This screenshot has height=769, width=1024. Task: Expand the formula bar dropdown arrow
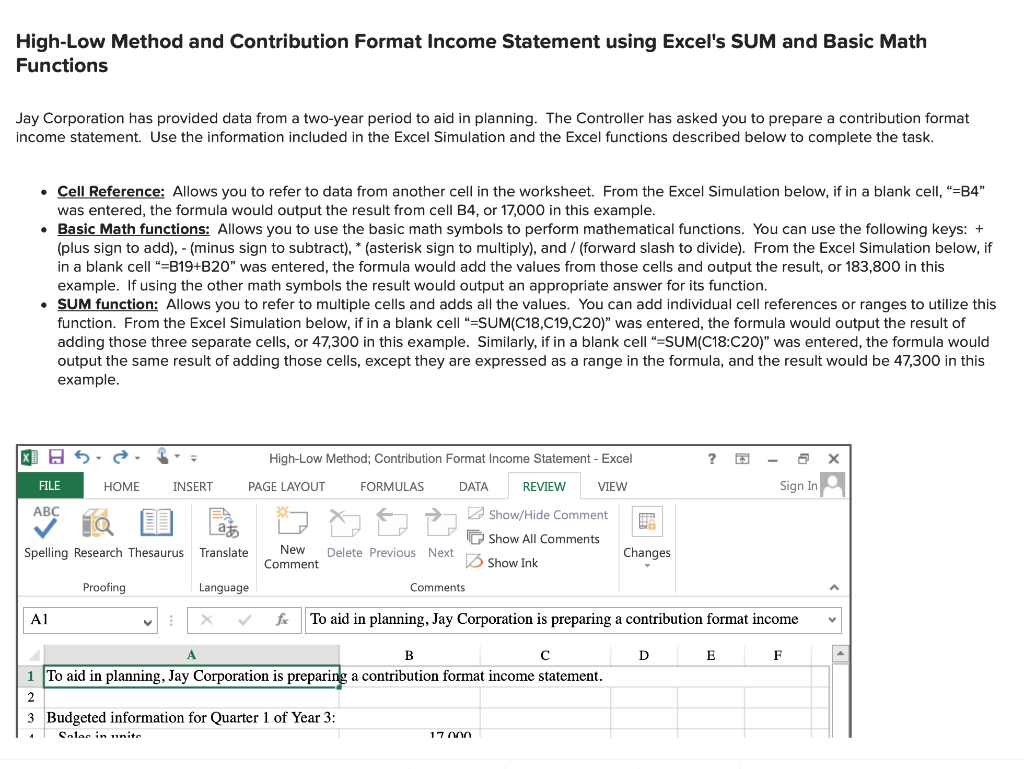pyautogui.click(x=831, y=620)
